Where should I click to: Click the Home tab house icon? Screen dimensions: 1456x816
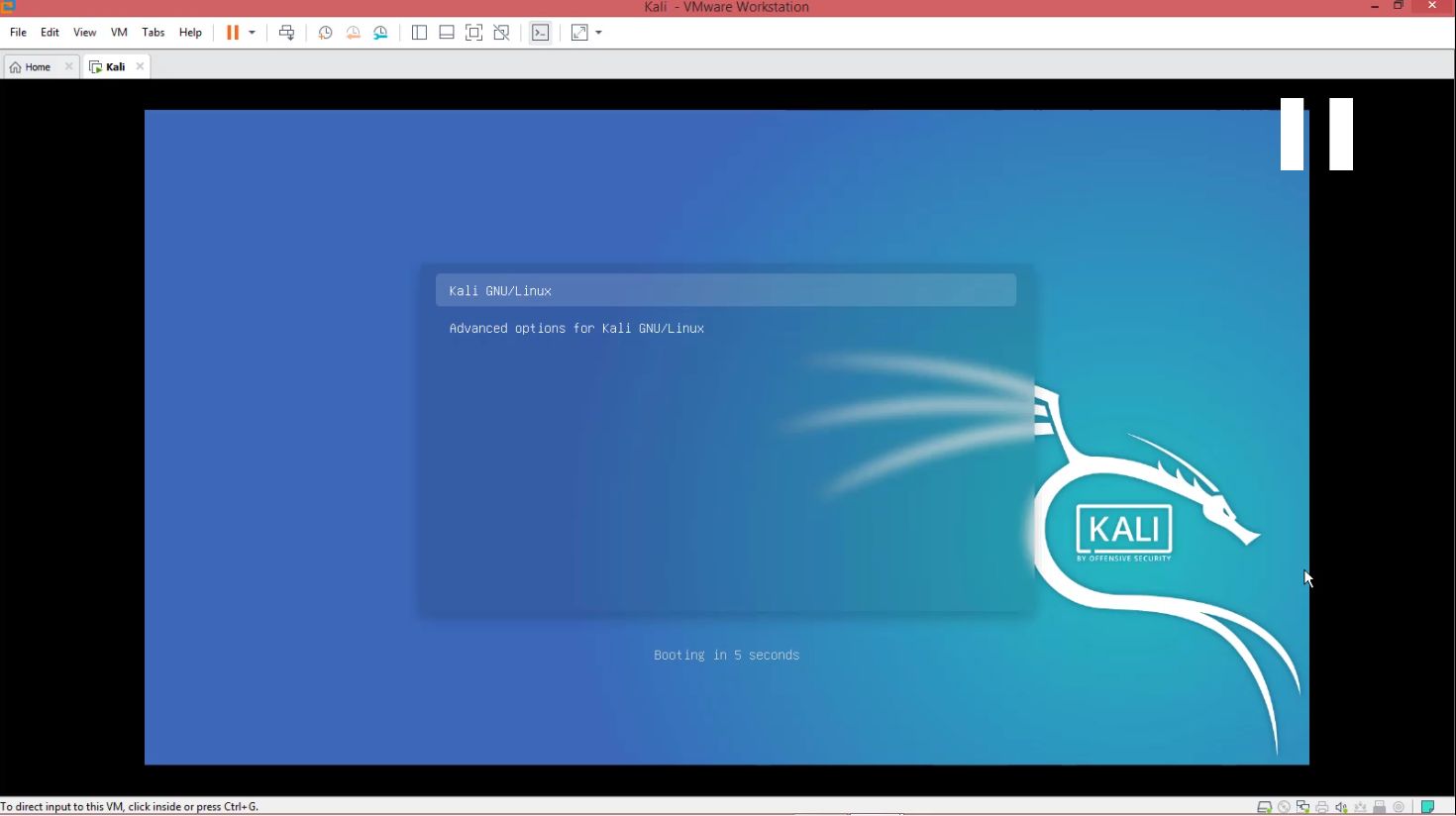[15, 67]
